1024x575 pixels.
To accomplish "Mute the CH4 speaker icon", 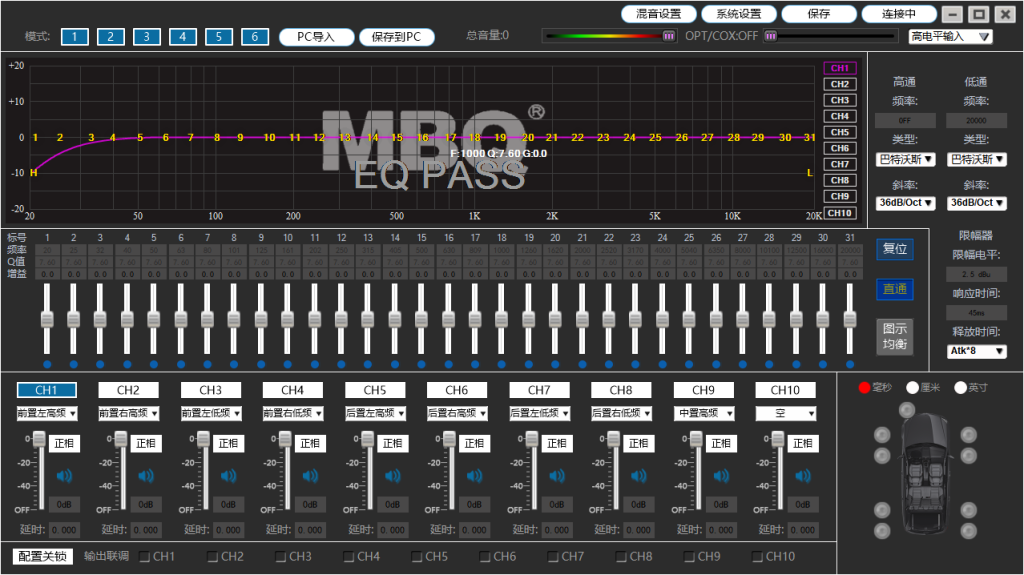I will 310,476.
